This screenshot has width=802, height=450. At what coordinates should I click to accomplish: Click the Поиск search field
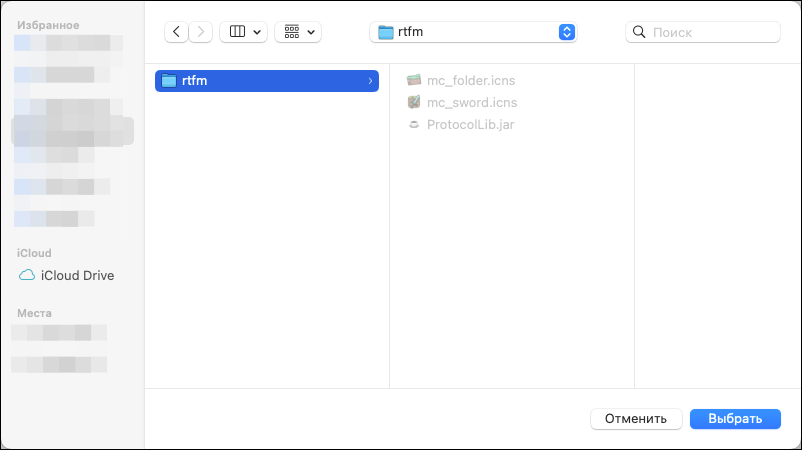coord(703,32)
